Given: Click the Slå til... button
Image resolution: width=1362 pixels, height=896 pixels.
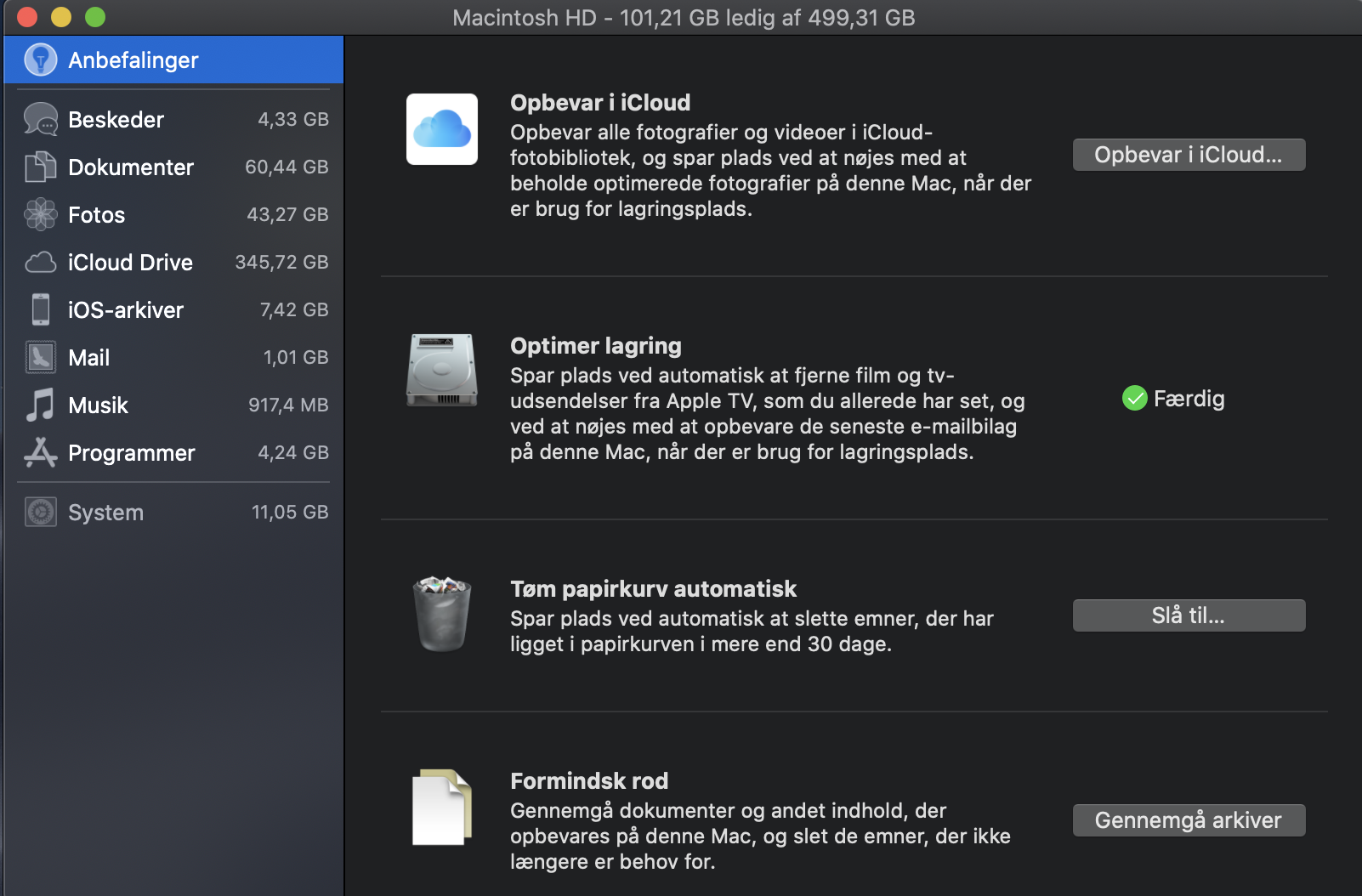Looking at the screenshot, I should [x=1189, y=615].
